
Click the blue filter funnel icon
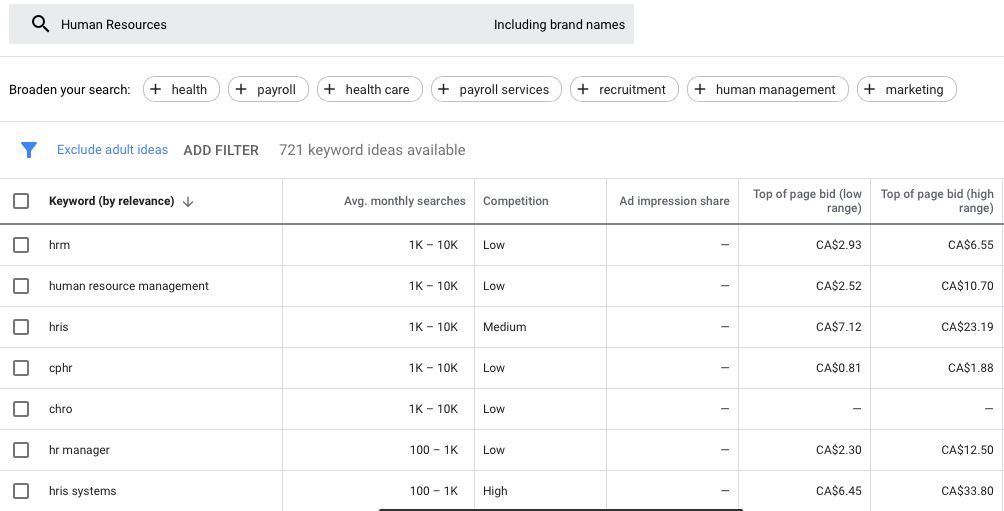(29, 150)
